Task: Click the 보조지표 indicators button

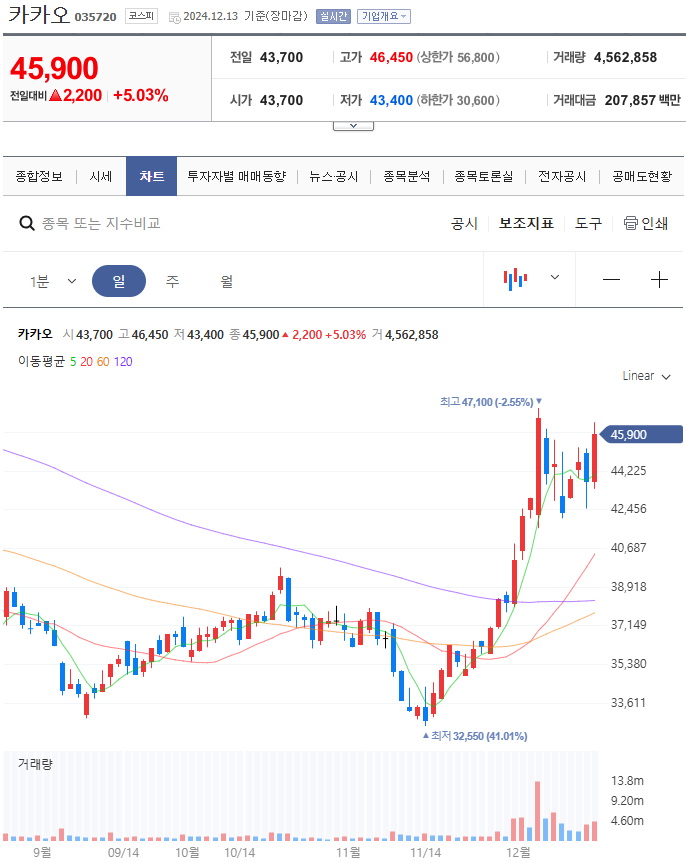Action: point(526,223)
